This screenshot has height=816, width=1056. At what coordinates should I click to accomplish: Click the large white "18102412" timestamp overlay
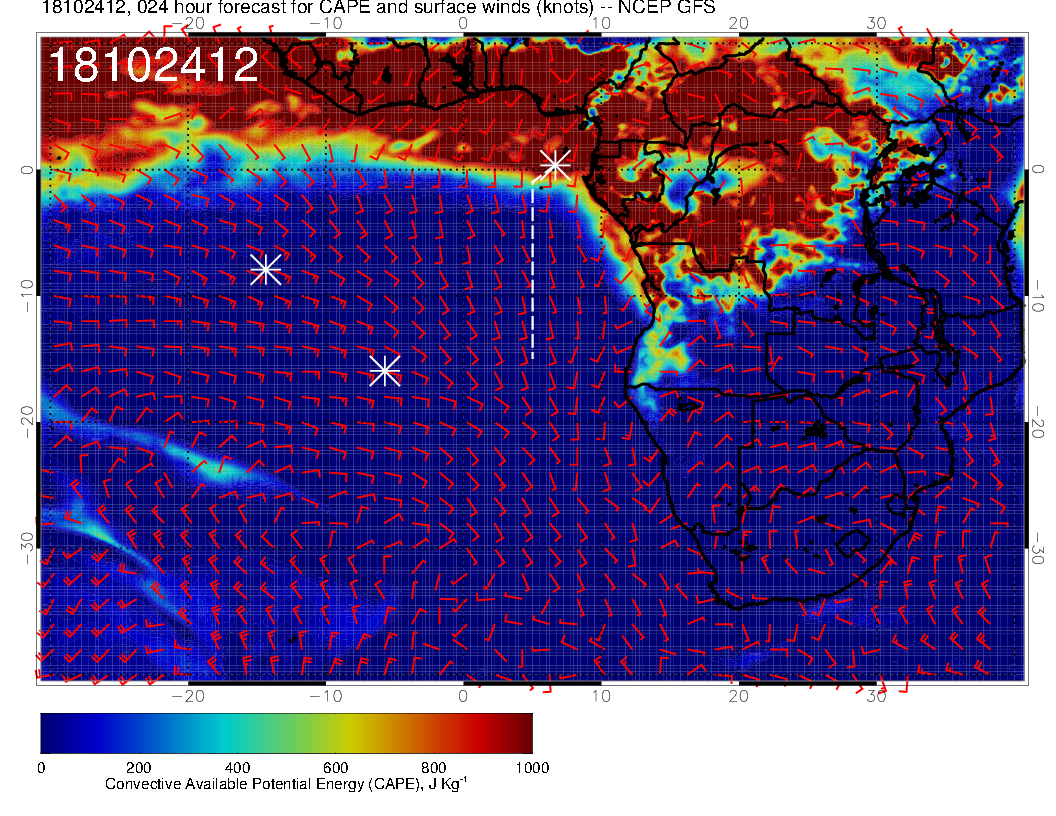pyautogui.click(x=153, y=66)
